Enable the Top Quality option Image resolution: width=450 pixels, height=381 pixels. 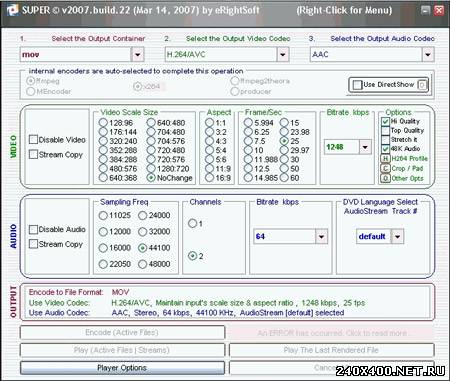(x=385, y=131)
